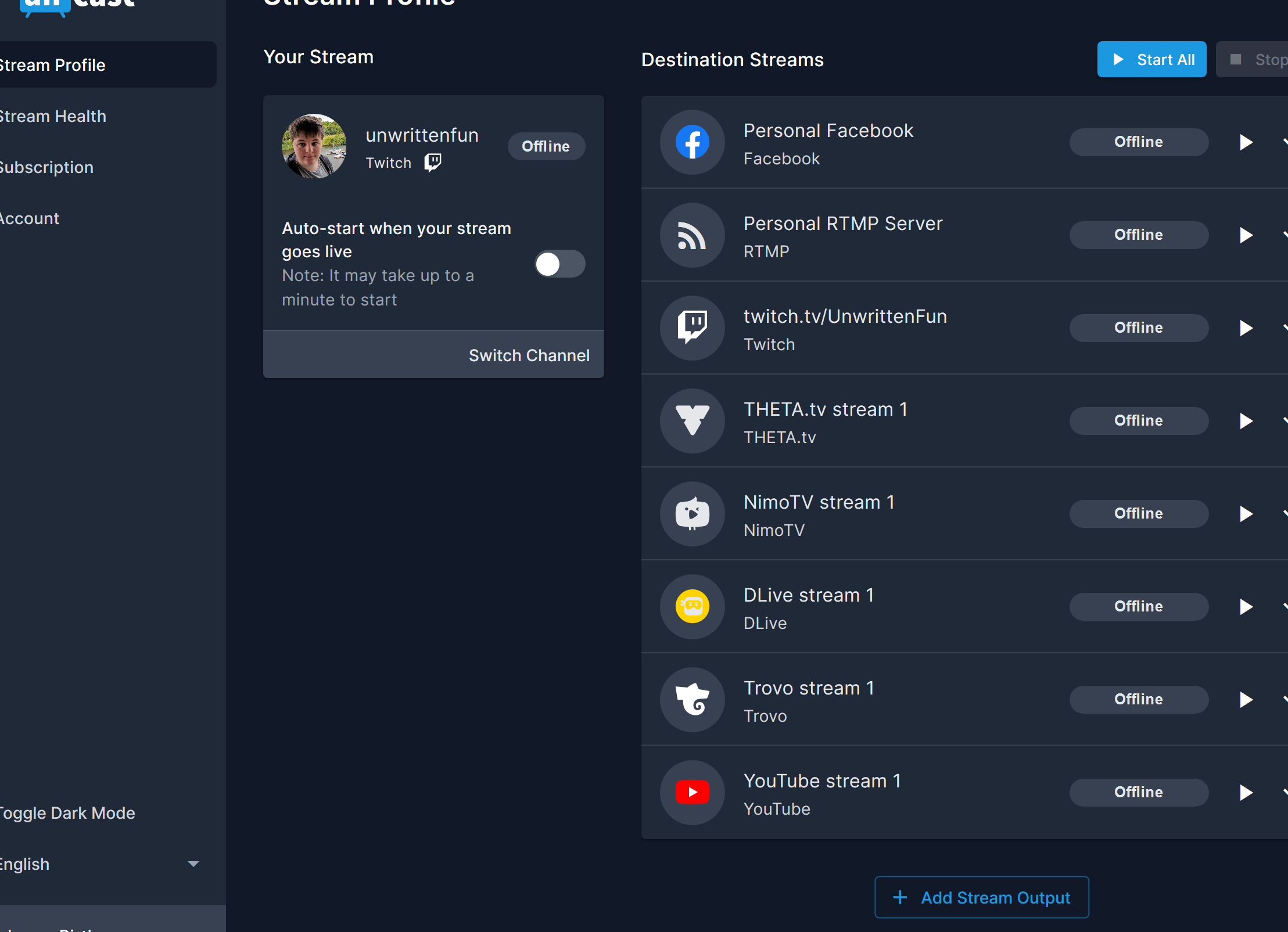Select the DLive stream 1 name

click(809, 595)
